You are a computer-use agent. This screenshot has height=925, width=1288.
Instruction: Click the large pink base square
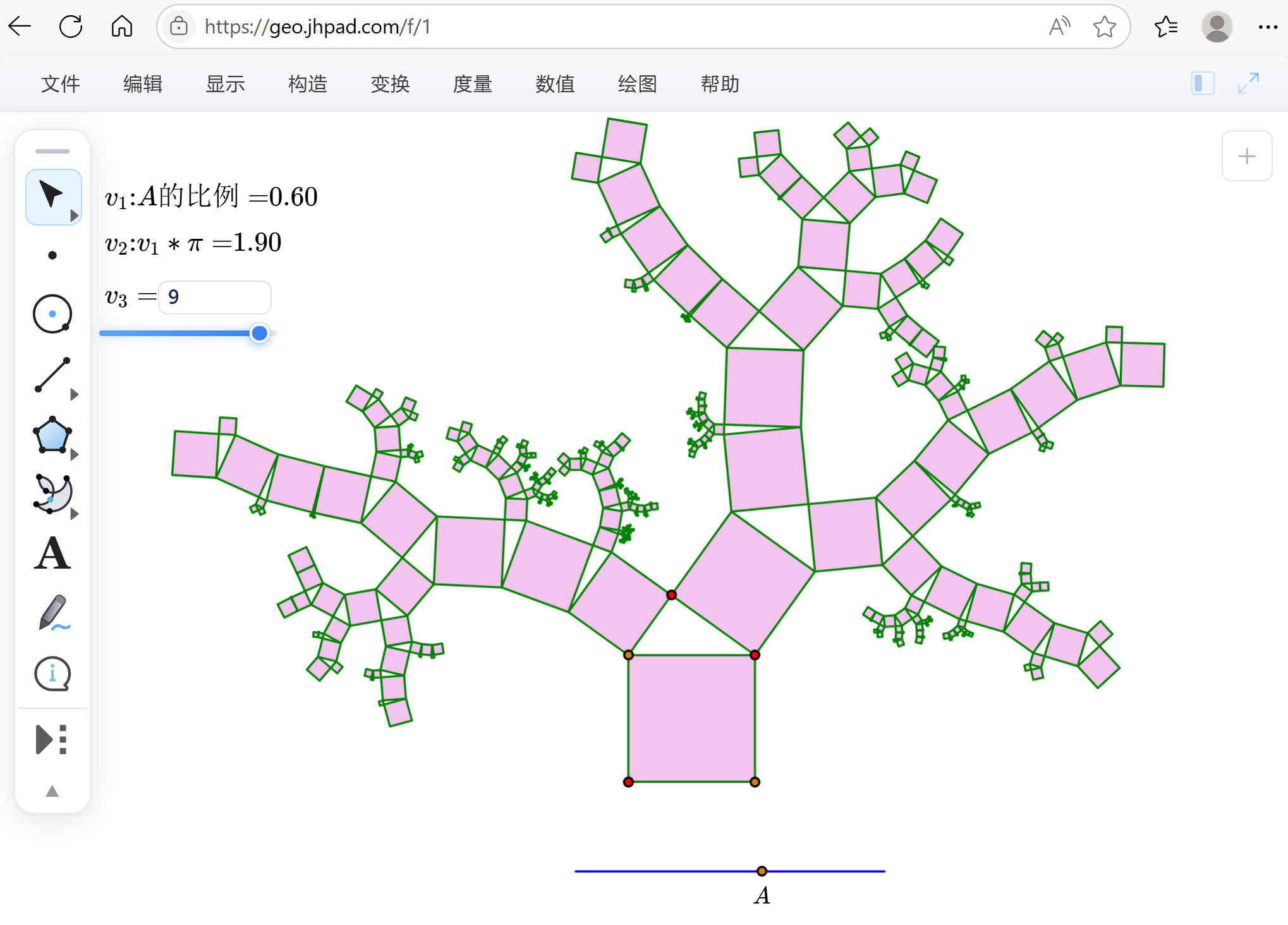[691, 718]
